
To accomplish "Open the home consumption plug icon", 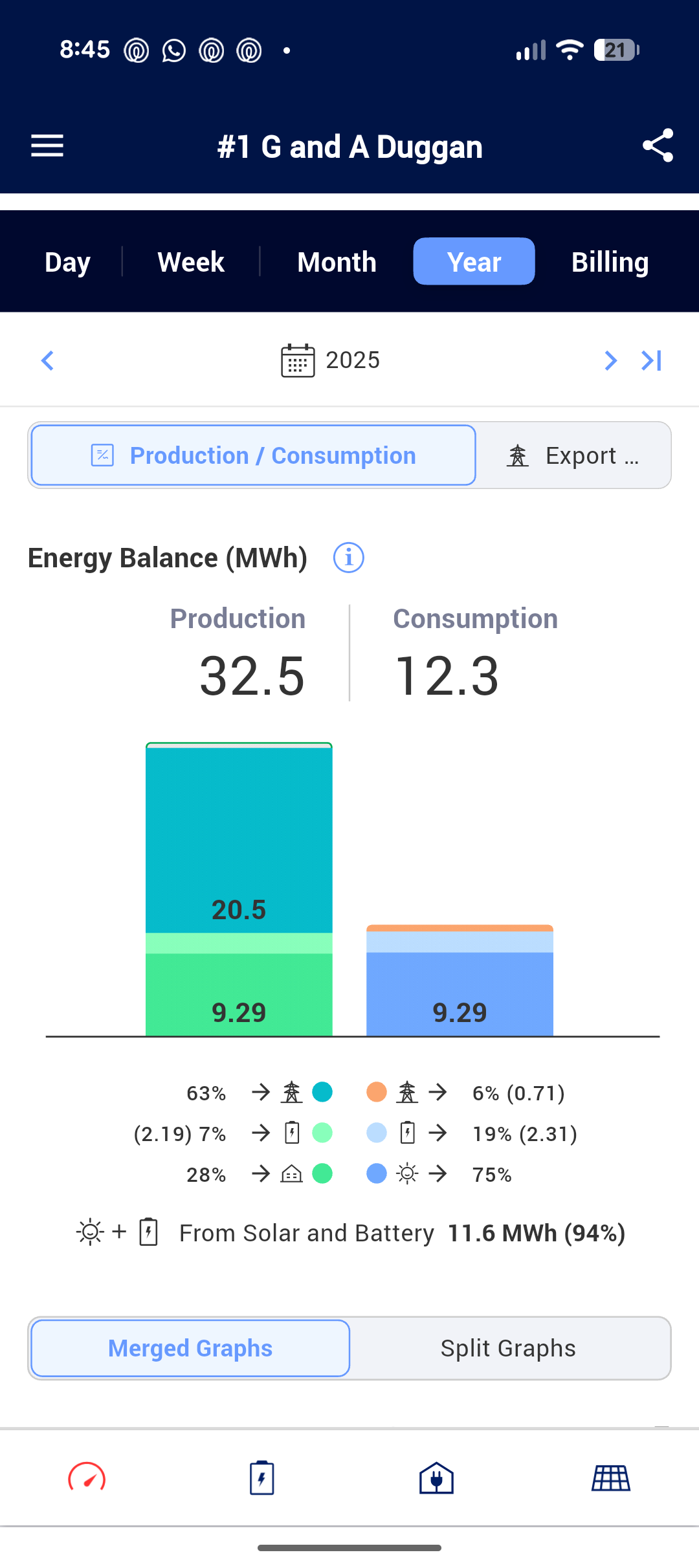I will click(x=436, y=1478).
